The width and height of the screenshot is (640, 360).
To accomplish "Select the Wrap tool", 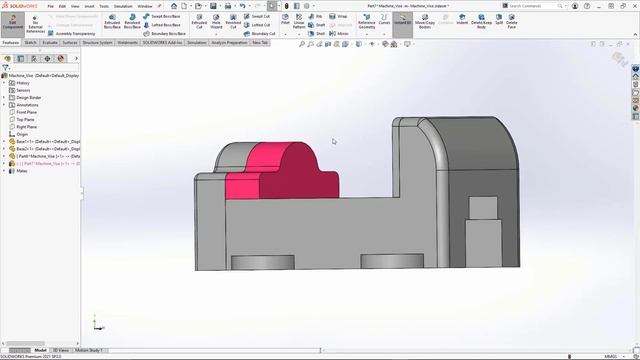I will coord(338,16).
